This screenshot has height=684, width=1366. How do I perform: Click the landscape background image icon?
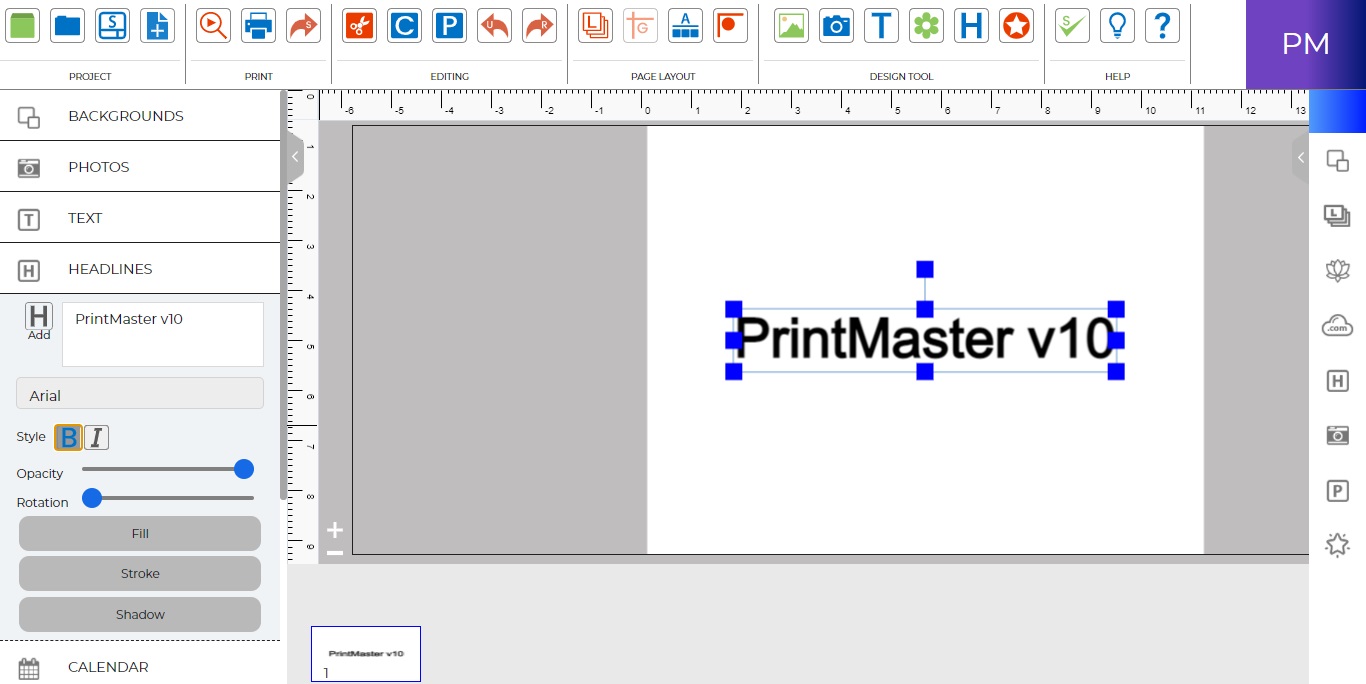(791, 25)
